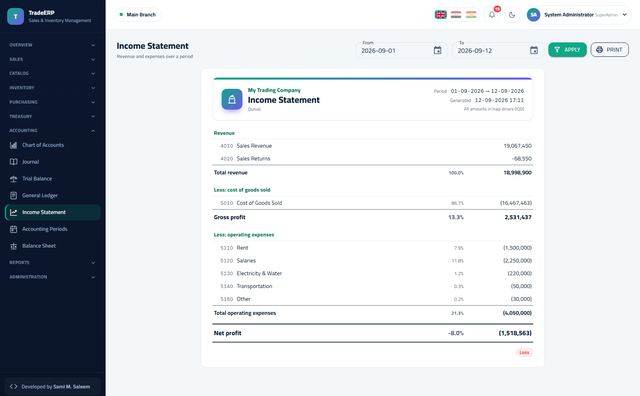Expand the Overview sidebar section
Screen dimensions: 640x396
coord(52,45)
